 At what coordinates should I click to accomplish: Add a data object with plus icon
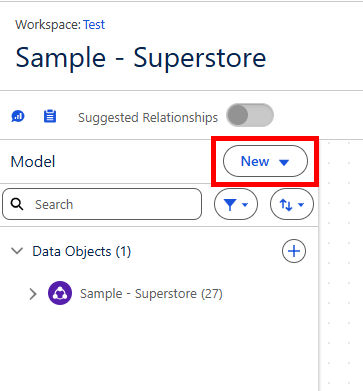point(294,251)
